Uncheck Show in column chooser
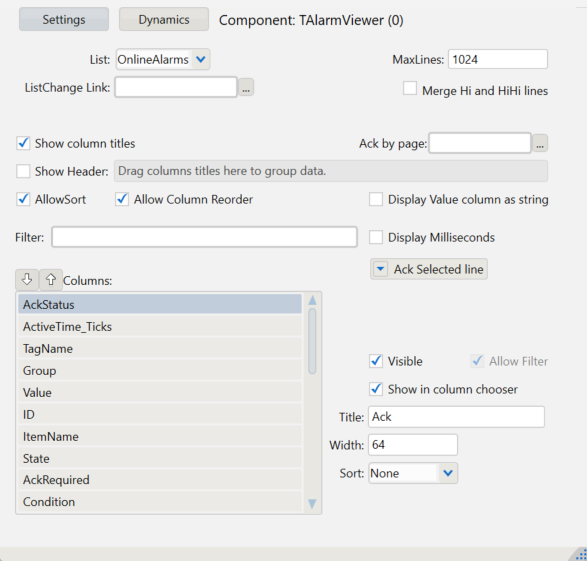The height and width of the screenshot is (561, 587). pyautogui.click(x=376, y=389)
